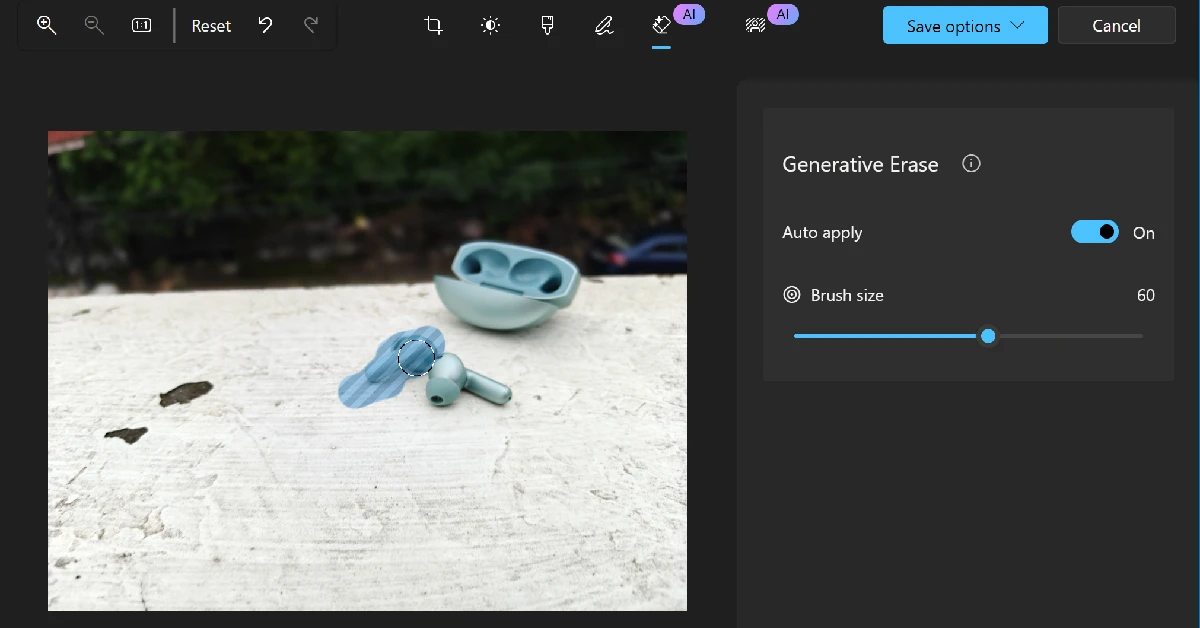Turn off the Auto apply toggle
The image size is (1200, 628).
tap(1094, 232)
